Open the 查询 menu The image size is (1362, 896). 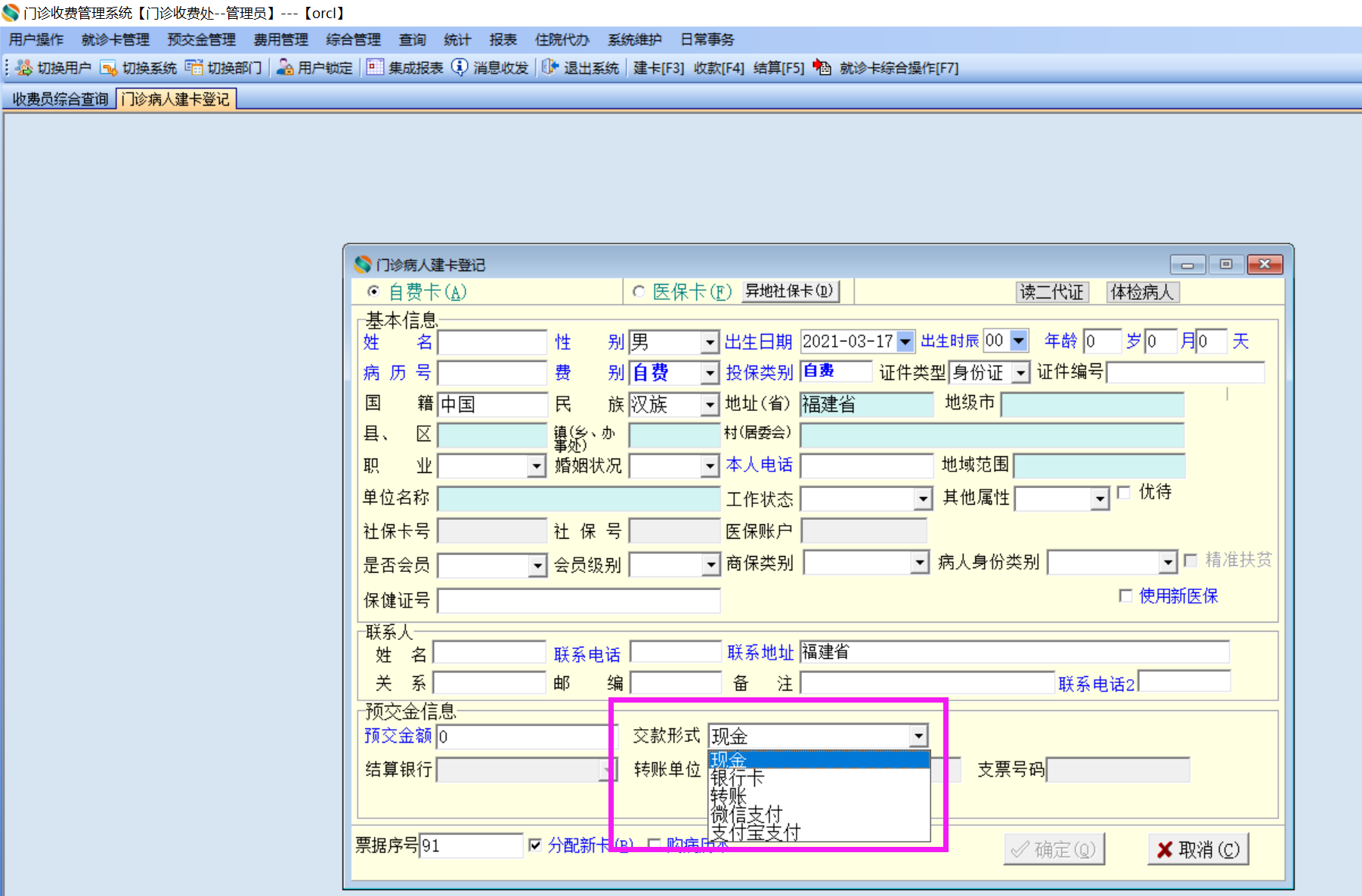[x=413, y=40]
